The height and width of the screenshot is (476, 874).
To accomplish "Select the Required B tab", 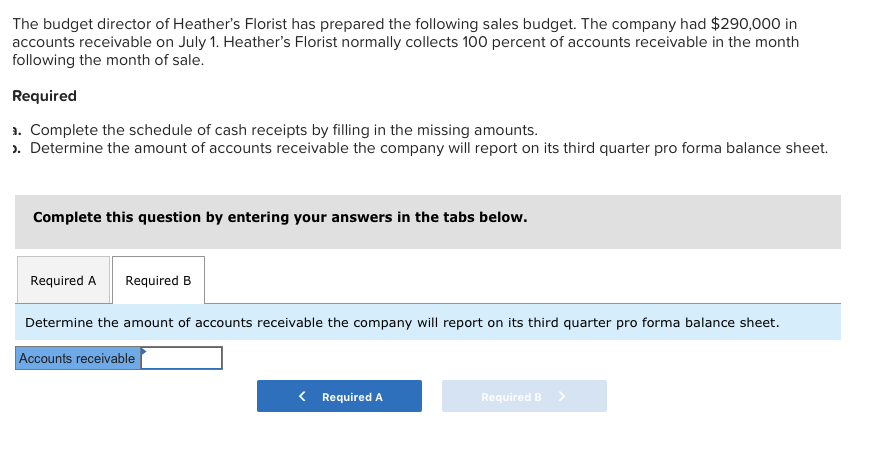I will pyautogui.click(x=158, y=281).
